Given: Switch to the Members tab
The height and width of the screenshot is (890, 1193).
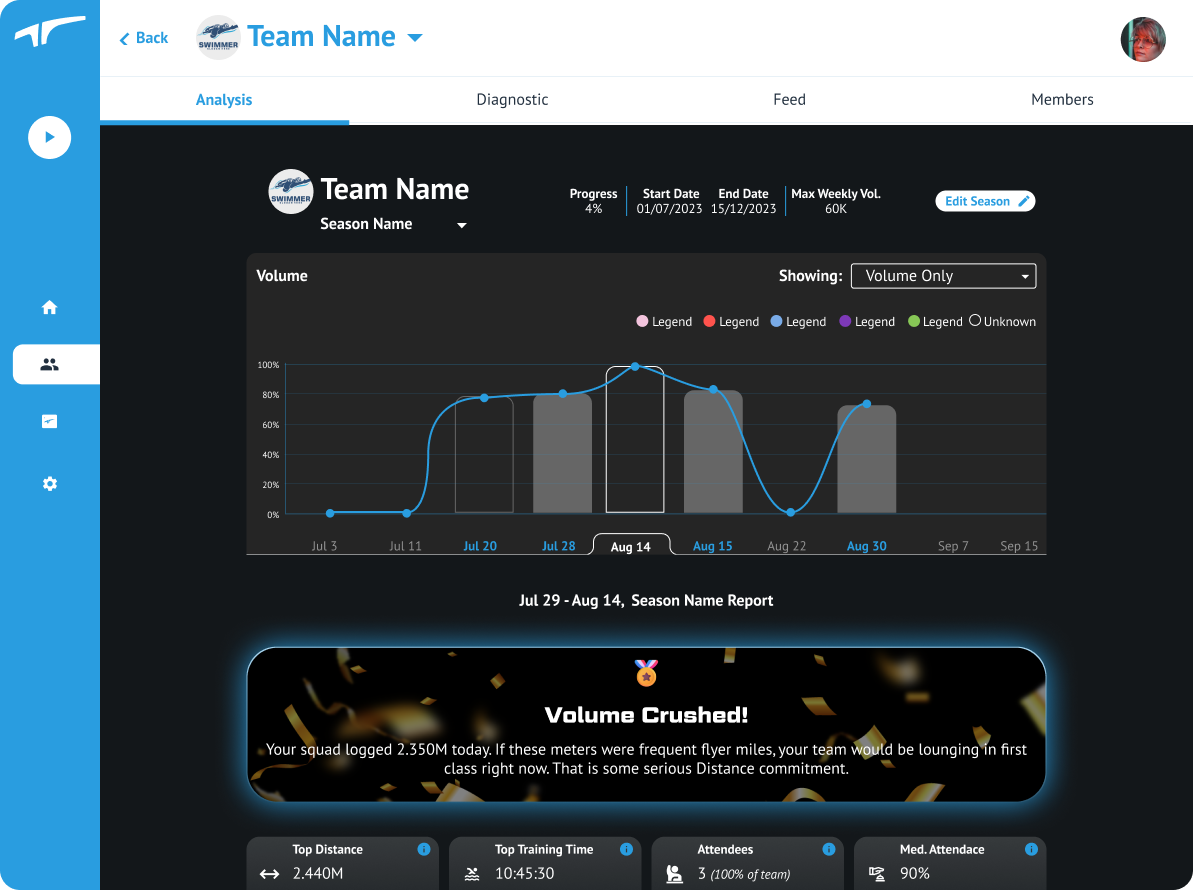Looking at the screenshot, I should coord(1062,100).
